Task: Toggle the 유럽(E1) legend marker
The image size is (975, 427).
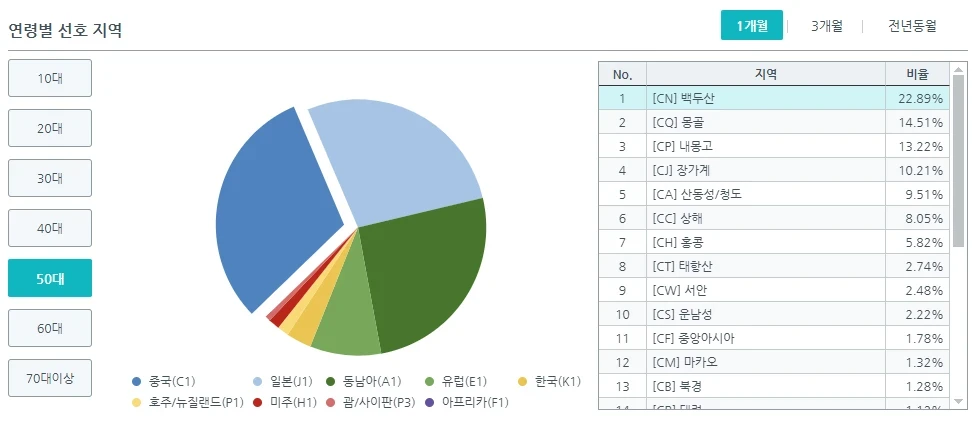Action: point(429,382)
